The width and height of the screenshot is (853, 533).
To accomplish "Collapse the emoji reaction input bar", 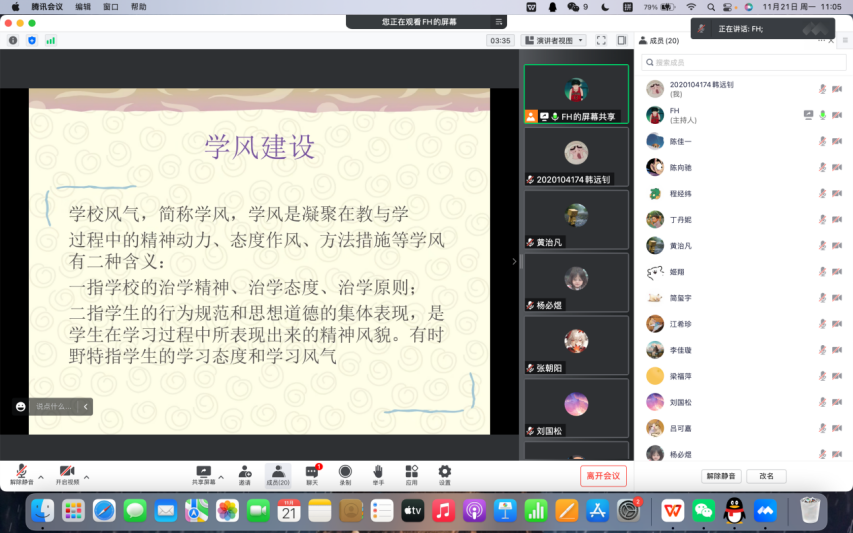I will [86, 406].
